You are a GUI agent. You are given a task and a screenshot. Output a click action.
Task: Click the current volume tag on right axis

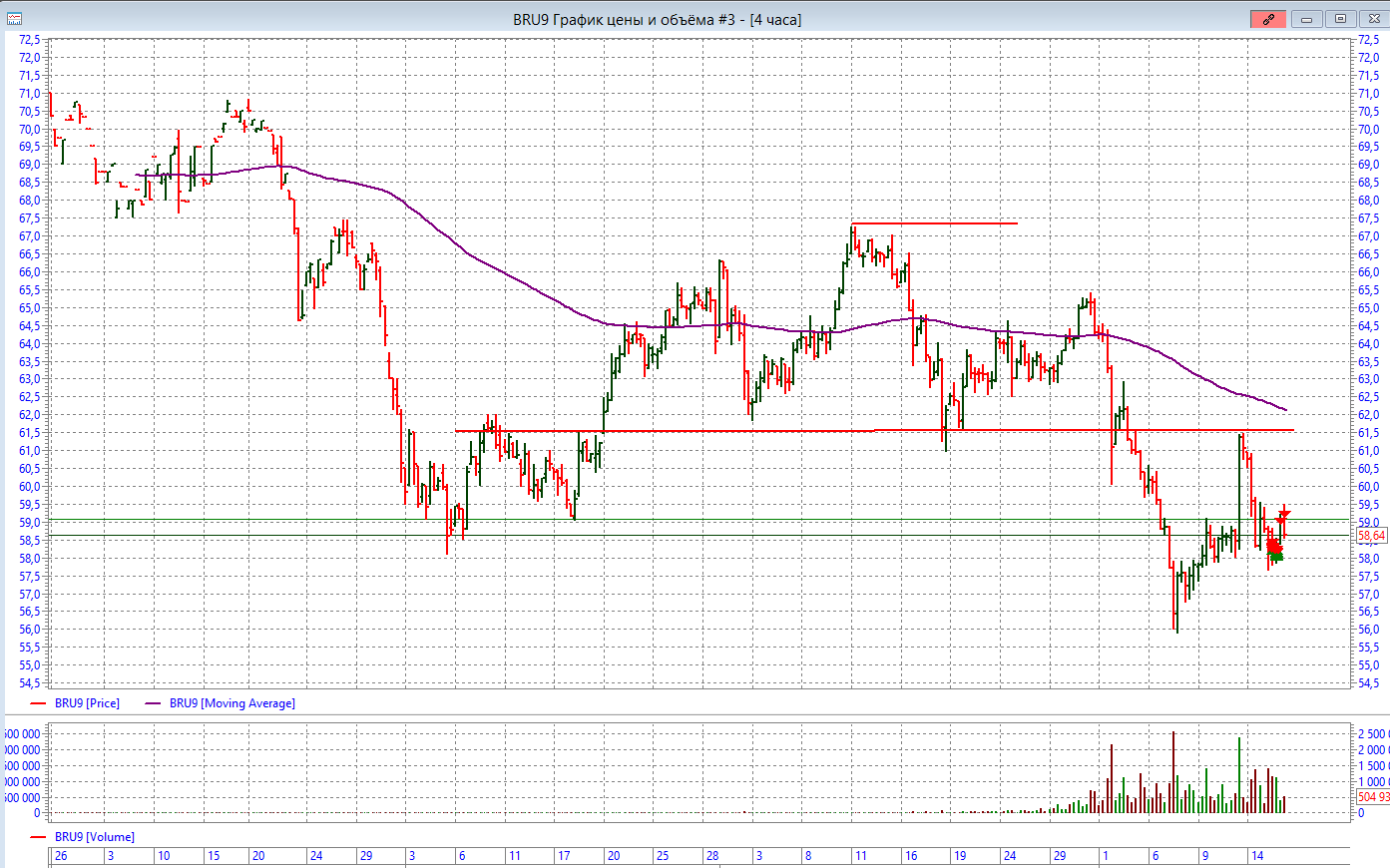pos(1372,797)
